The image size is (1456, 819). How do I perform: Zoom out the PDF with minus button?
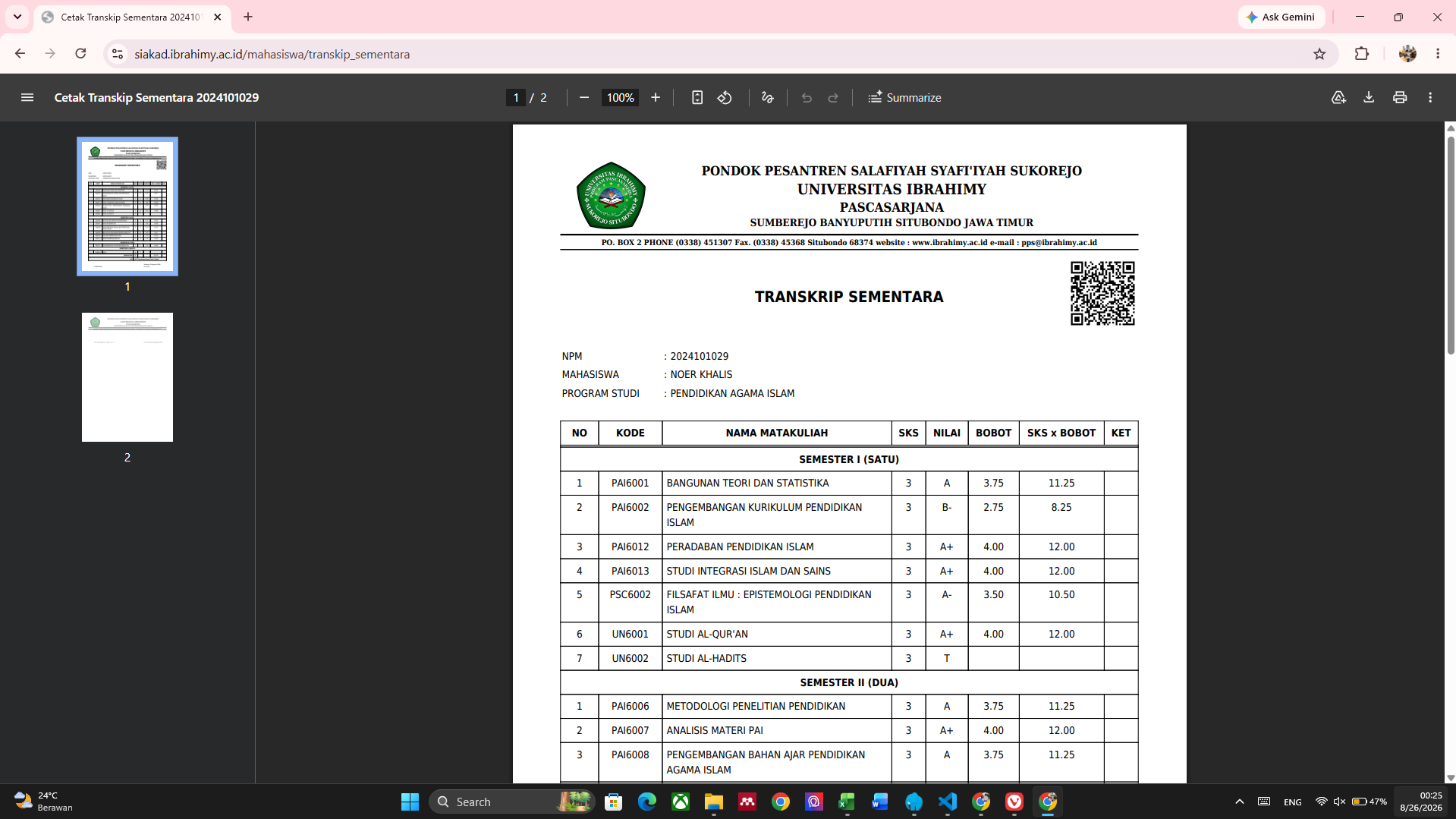(584, 97)
